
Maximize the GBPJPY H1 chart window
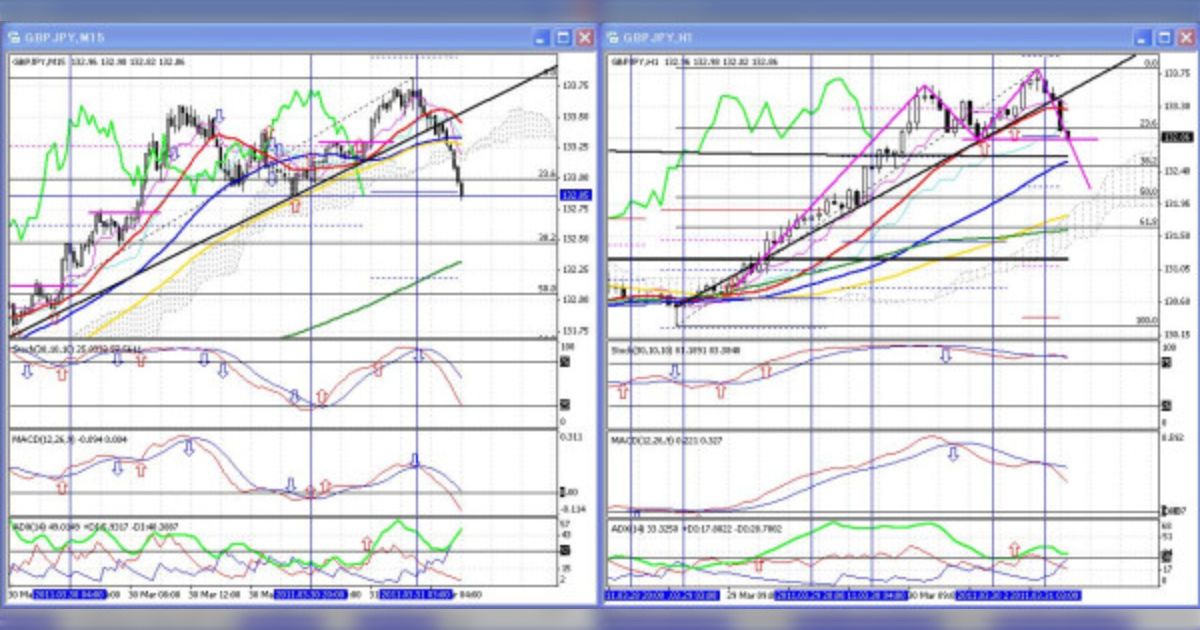(x=1163, y=37)
